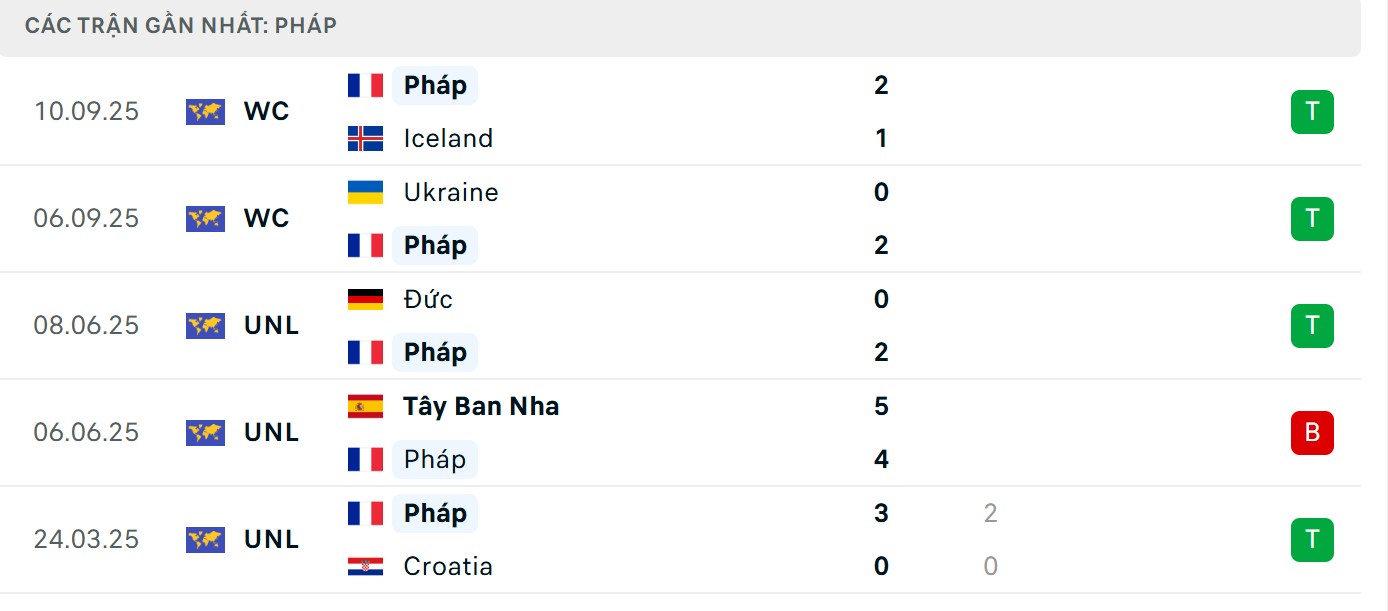This screenshot has height=611, width=1388.
Task: Click the green T badge for the Iceland match
Action: 1311,111
